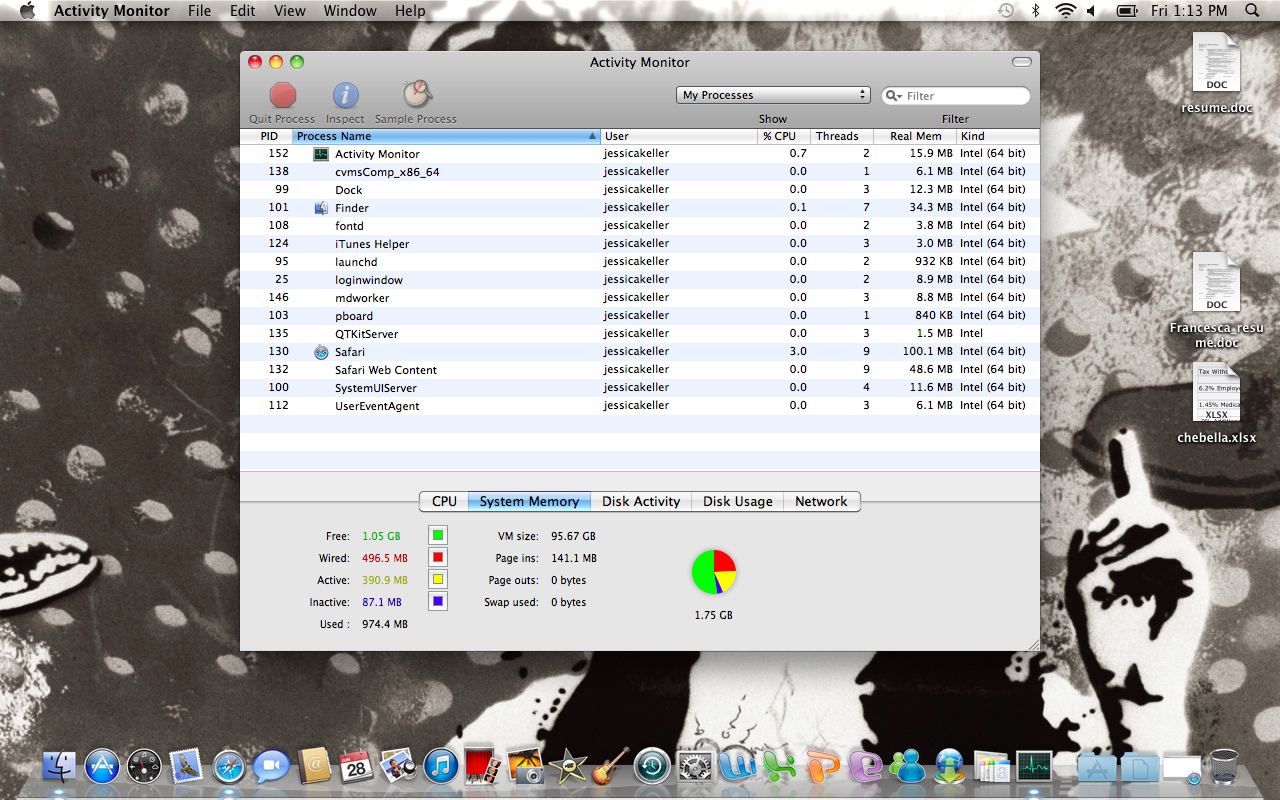1280x800 pixels.
Task: Open iPhoto from the Dock
Action: (525, 767)
